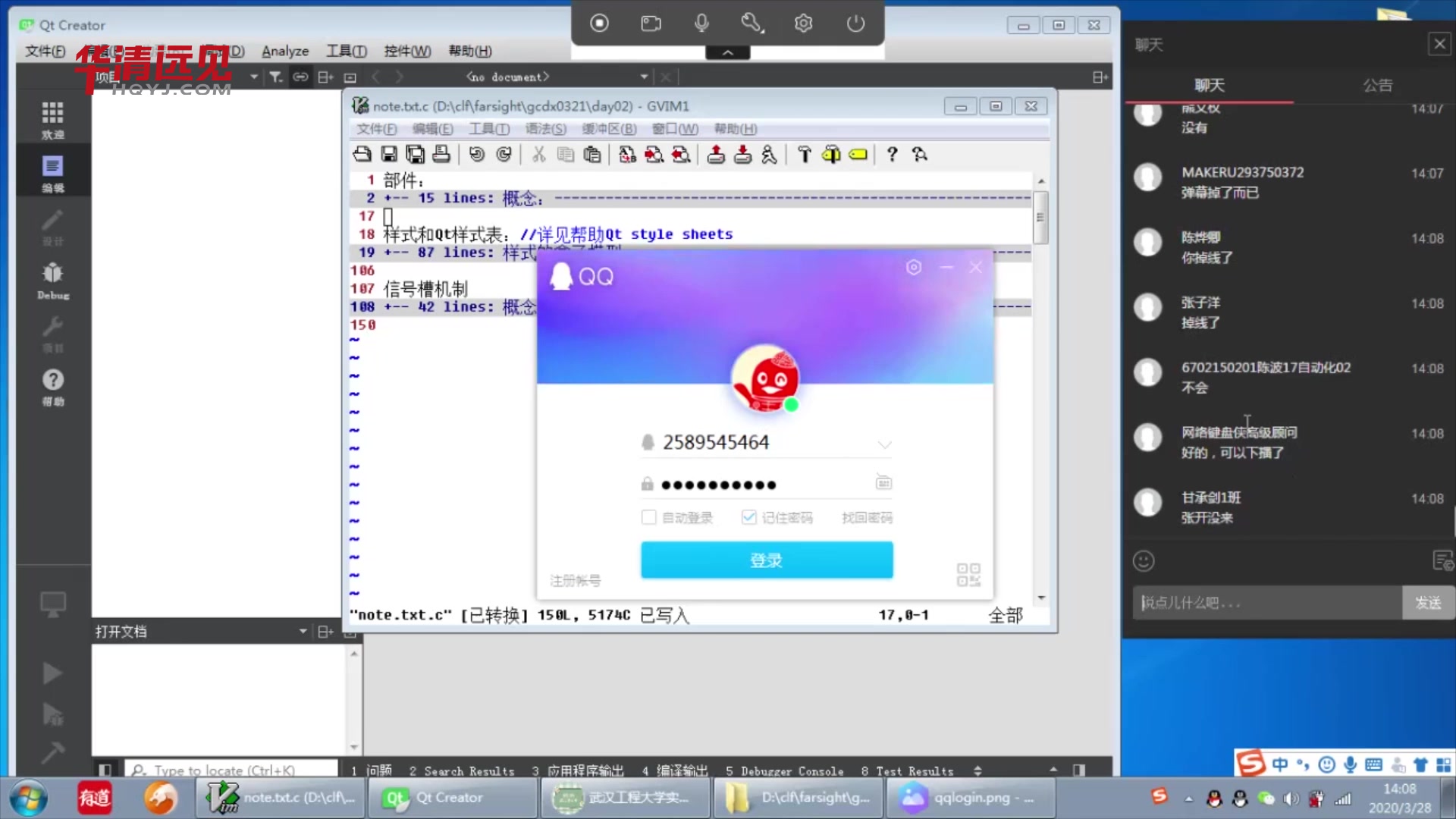1456x819 pixels.
Task: Expand the folded line 2 概念 in GVIM
Action: click(x=690, y=198)
